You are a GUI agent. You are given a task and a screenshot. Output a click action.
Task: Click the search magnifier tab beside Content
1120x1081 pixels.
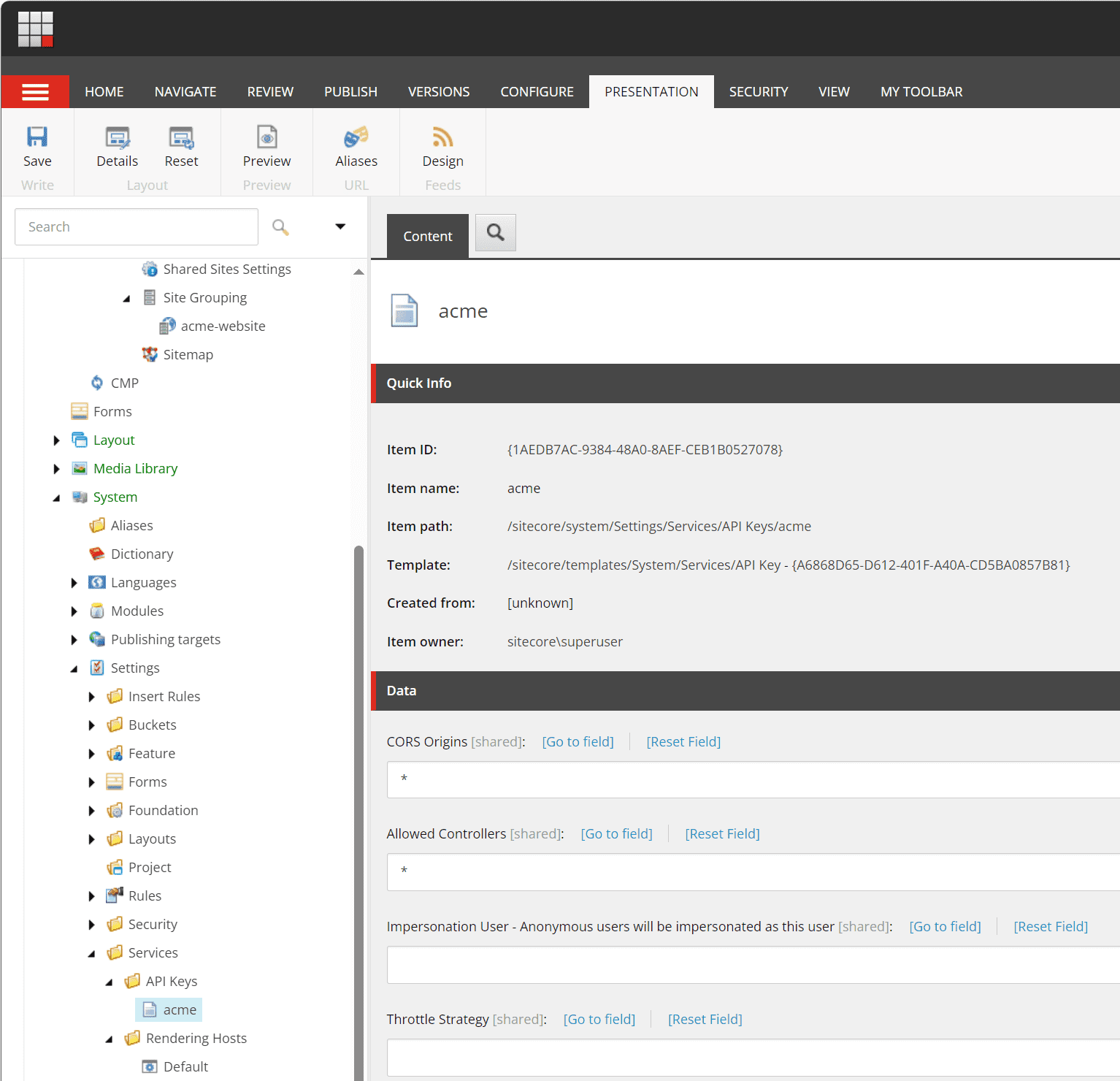[496, 233]
